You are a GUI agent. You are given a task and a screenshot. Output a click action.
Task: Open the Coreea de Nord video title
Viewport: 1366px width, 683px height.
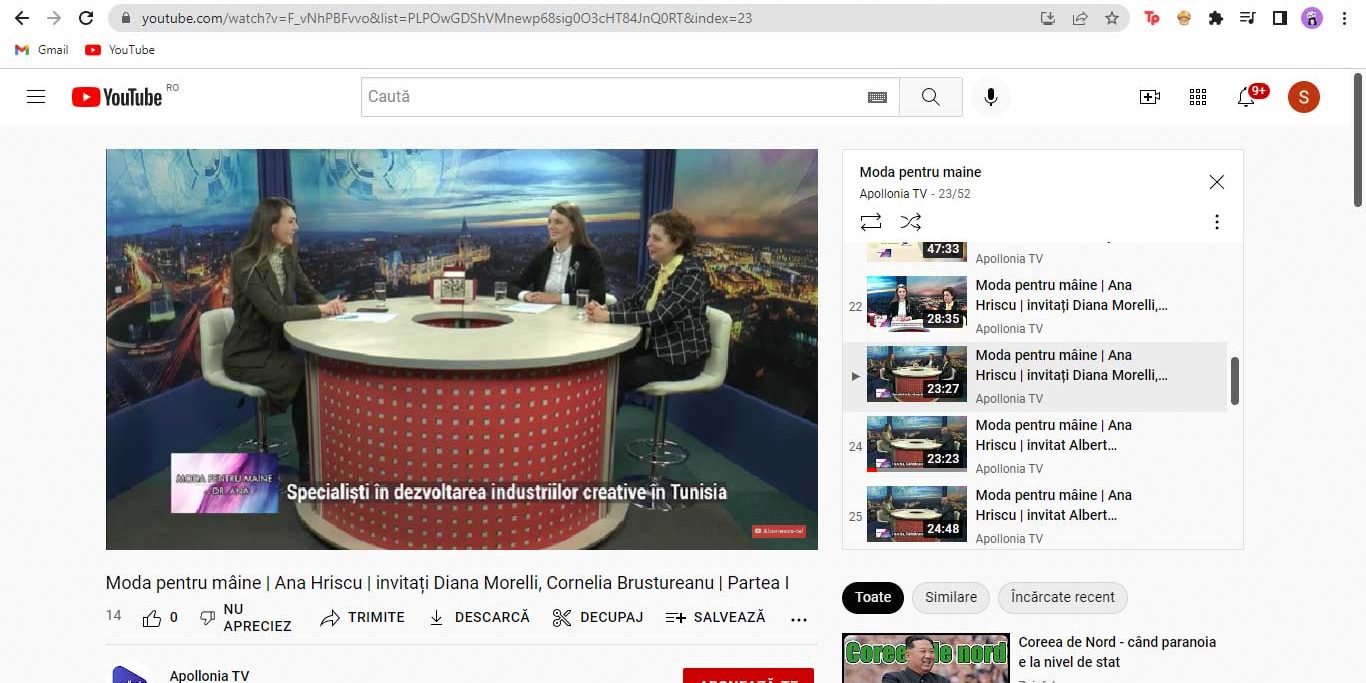click(x=1117, y=652)
